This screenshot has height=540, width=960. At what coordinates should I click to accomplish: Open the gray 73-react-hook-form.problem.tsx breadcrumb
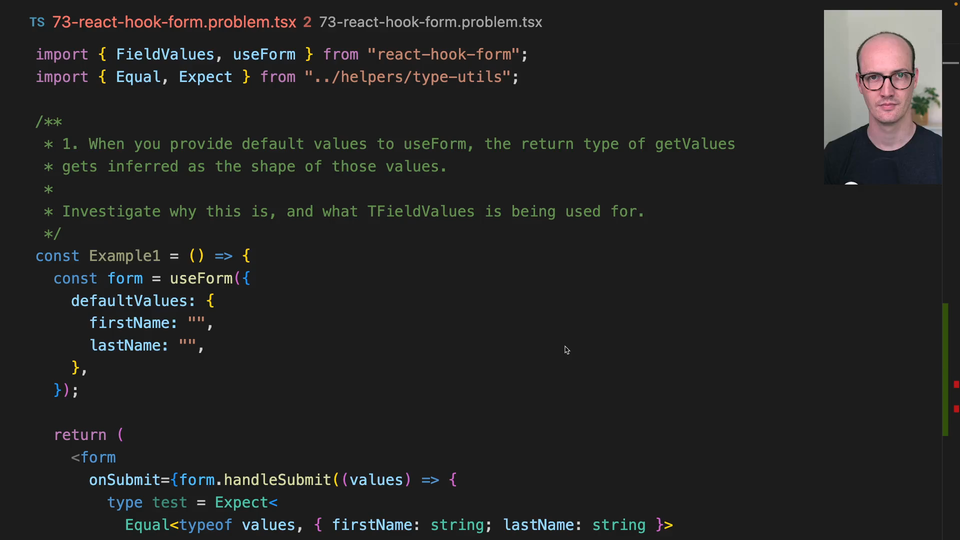click(x=430, y=23)
